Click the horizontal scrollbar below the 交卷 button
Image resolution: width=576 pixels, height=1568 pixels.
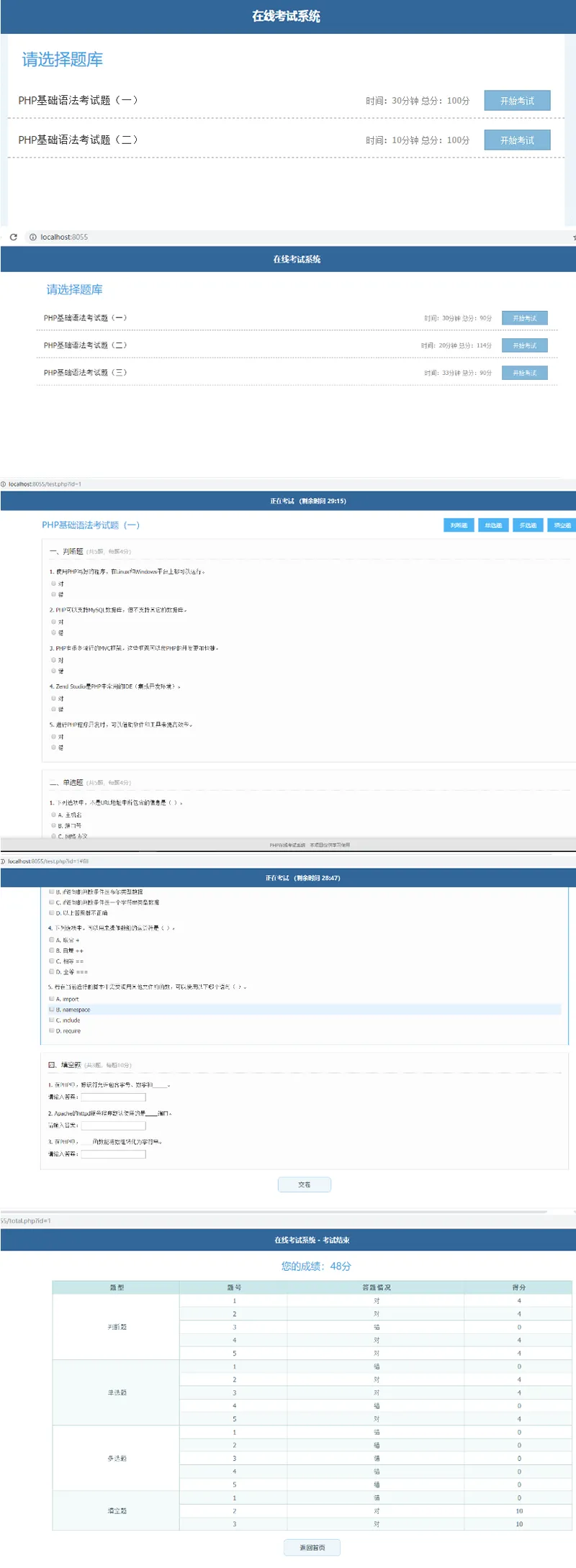click(274, 1211)
